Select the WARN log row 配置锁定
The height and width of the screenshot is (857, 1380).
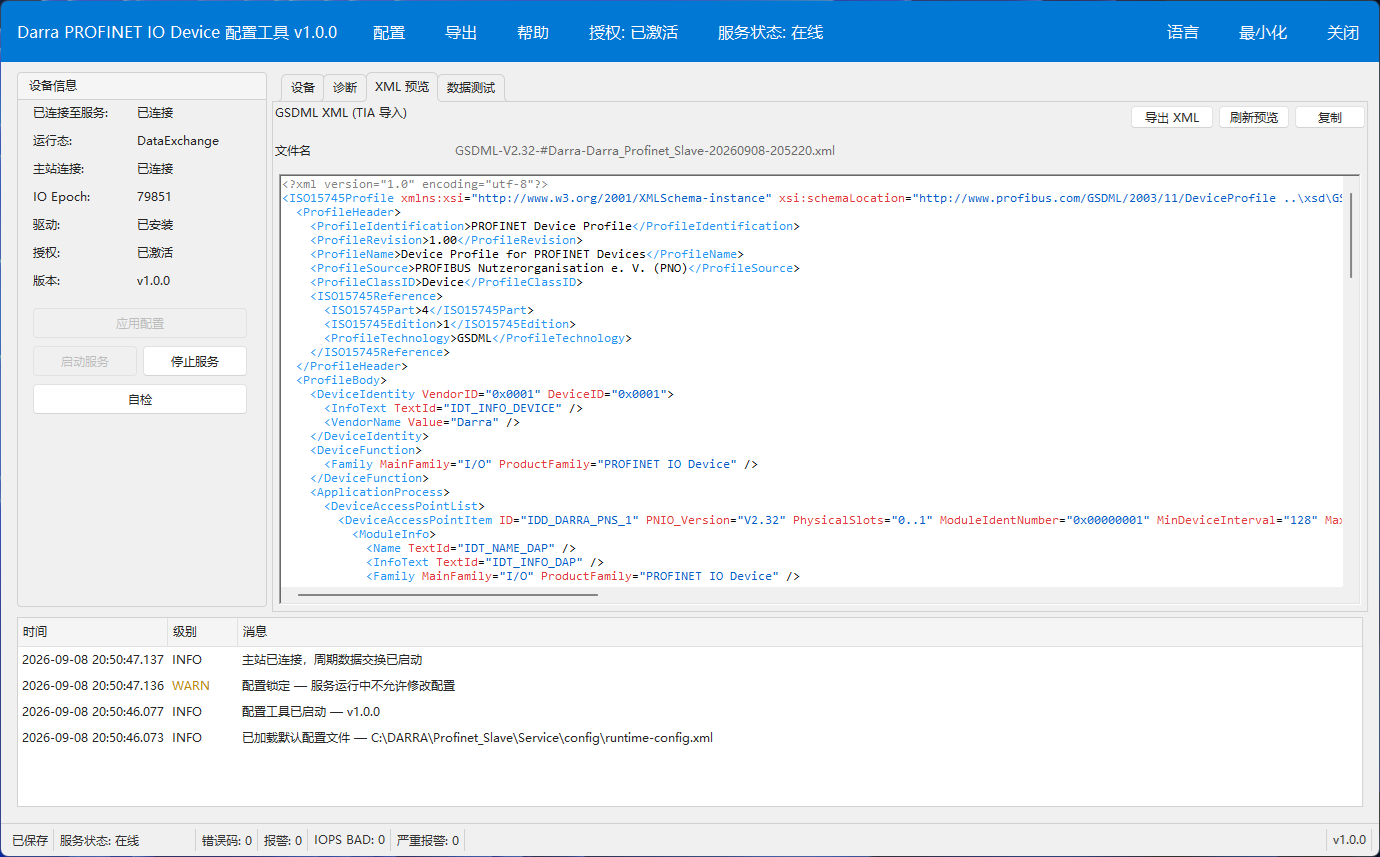690,686
